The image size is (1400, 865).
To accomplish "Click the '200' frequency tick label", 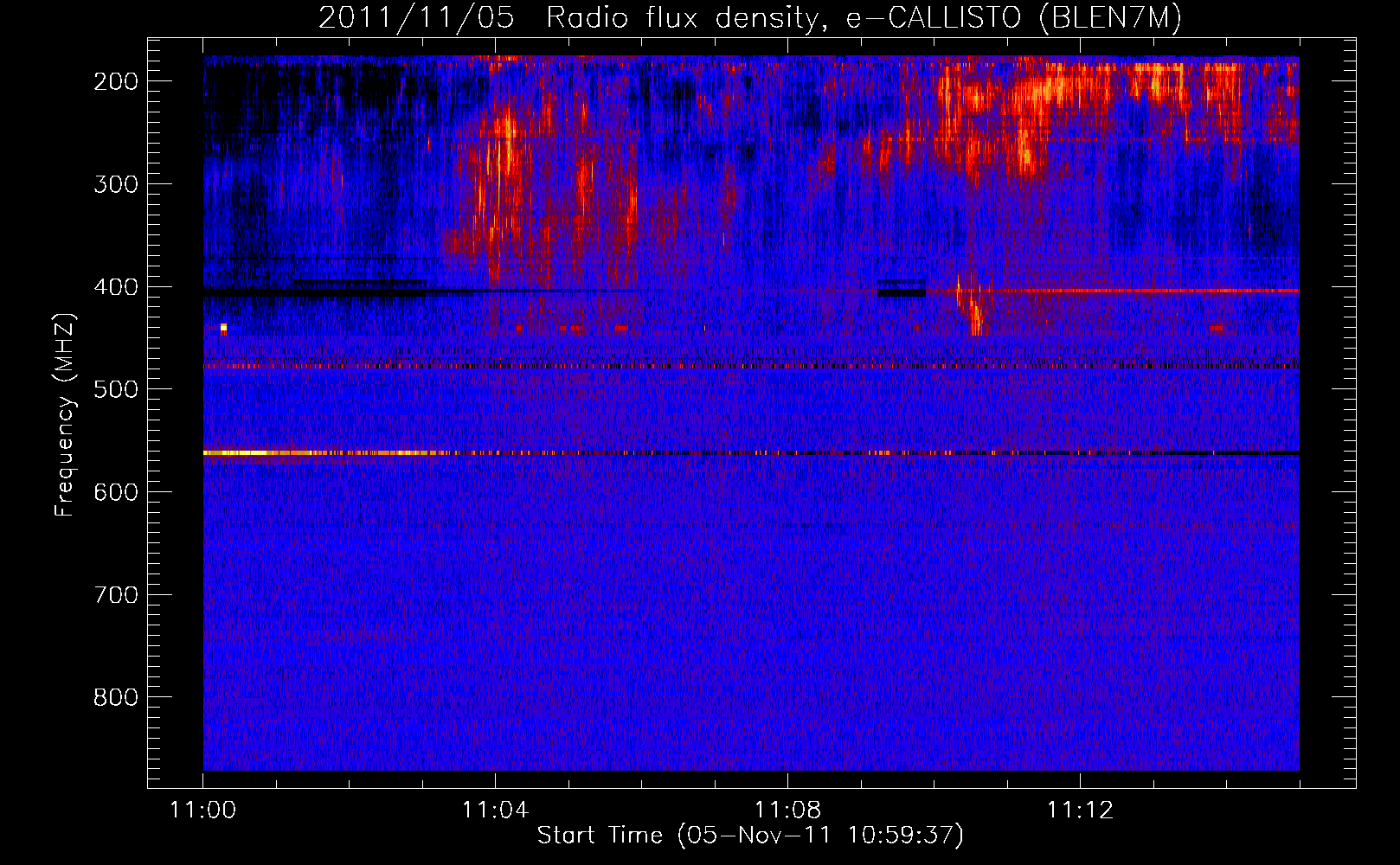I will click(116, 81).
